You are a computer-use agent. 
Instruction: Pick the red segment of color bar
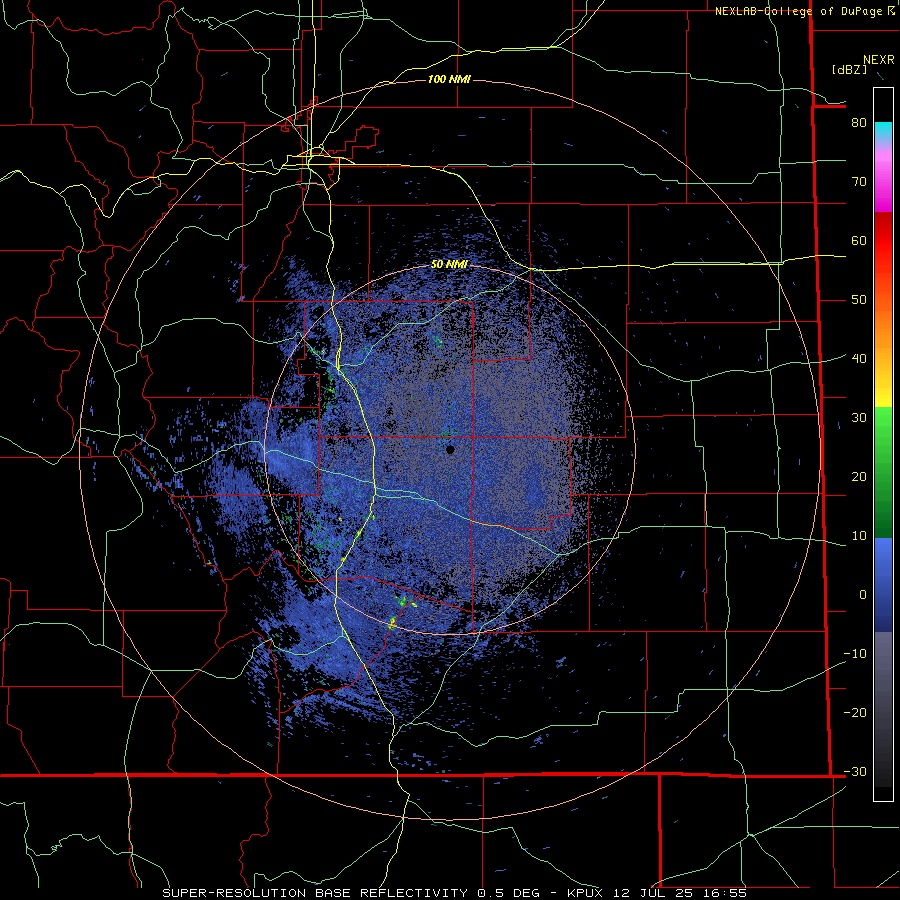point(883,241)
